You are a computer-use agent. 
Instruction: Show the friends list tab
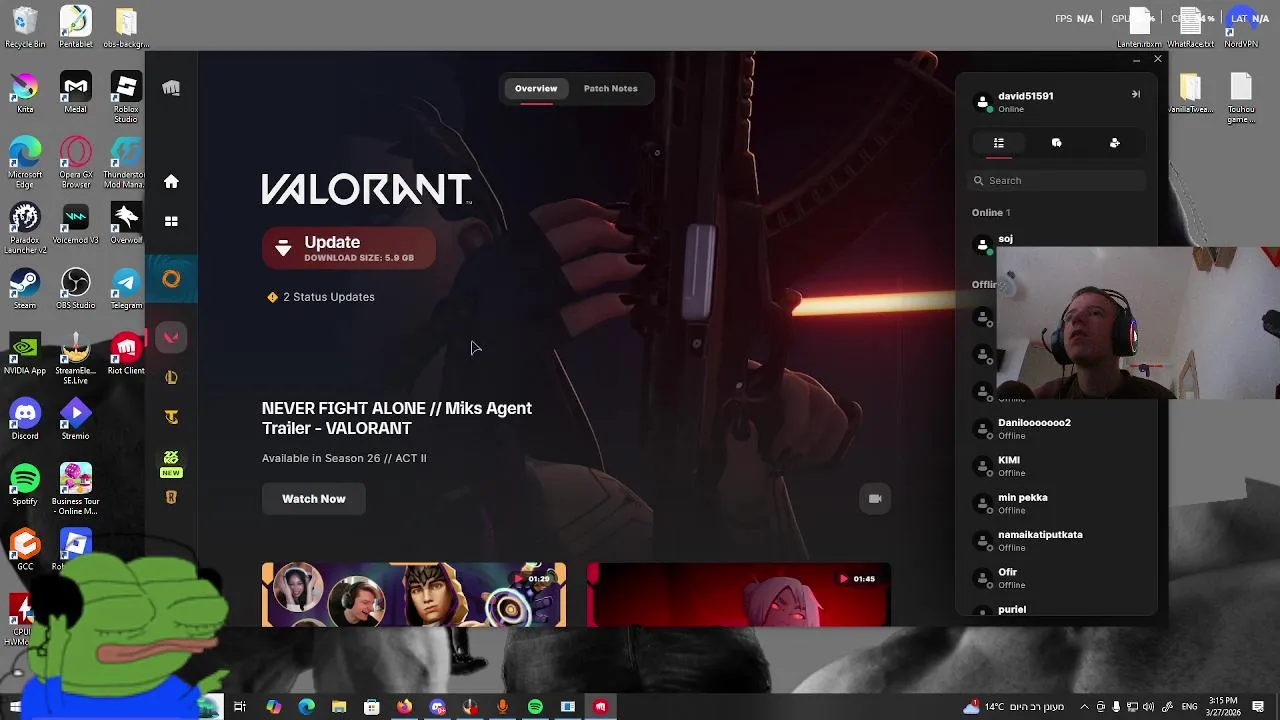[x=998, y=143]
